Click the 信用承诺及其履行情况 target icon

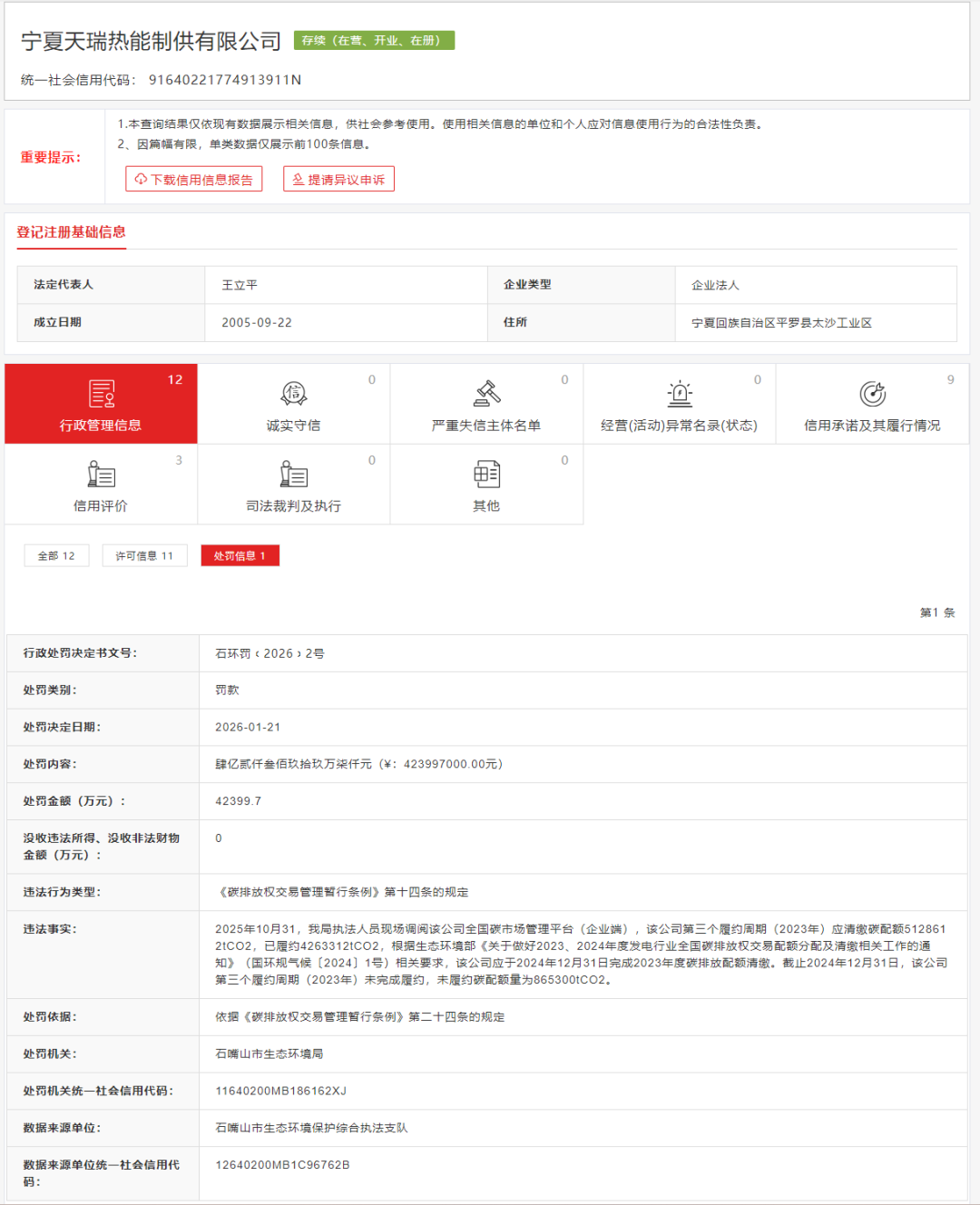coord(872,394)
